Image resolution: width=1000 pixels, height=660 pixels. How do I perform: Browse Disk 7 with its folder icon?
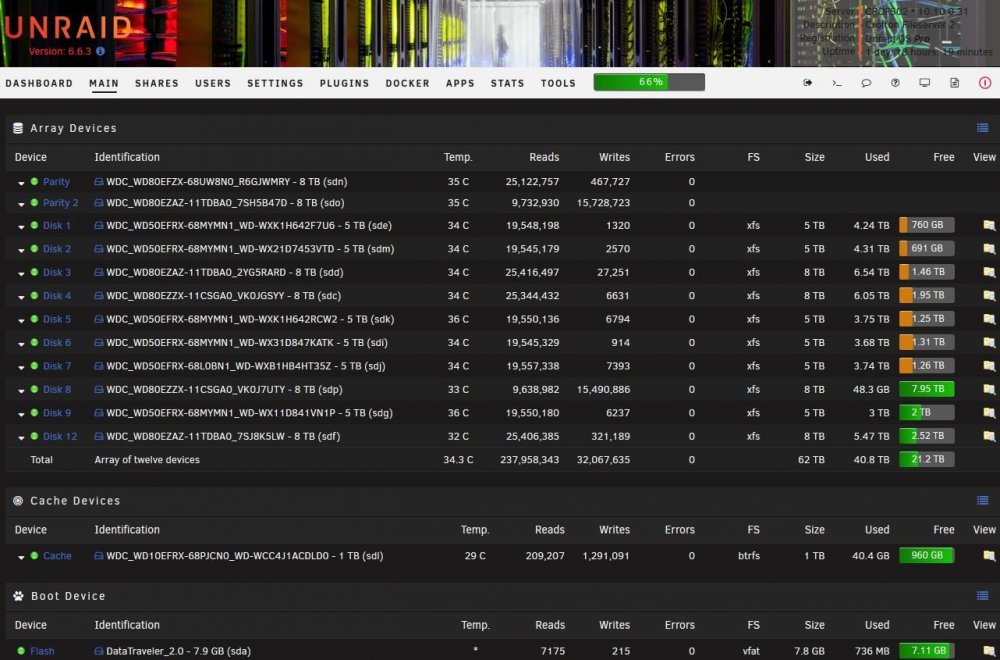989,366
